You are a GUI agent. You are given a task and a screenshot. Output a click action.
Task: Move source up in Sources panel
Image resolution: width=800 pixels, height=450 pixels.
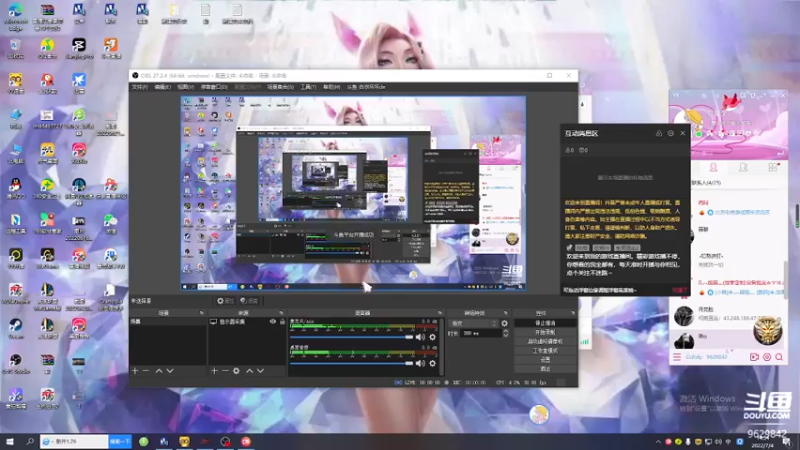click(249, 371)
